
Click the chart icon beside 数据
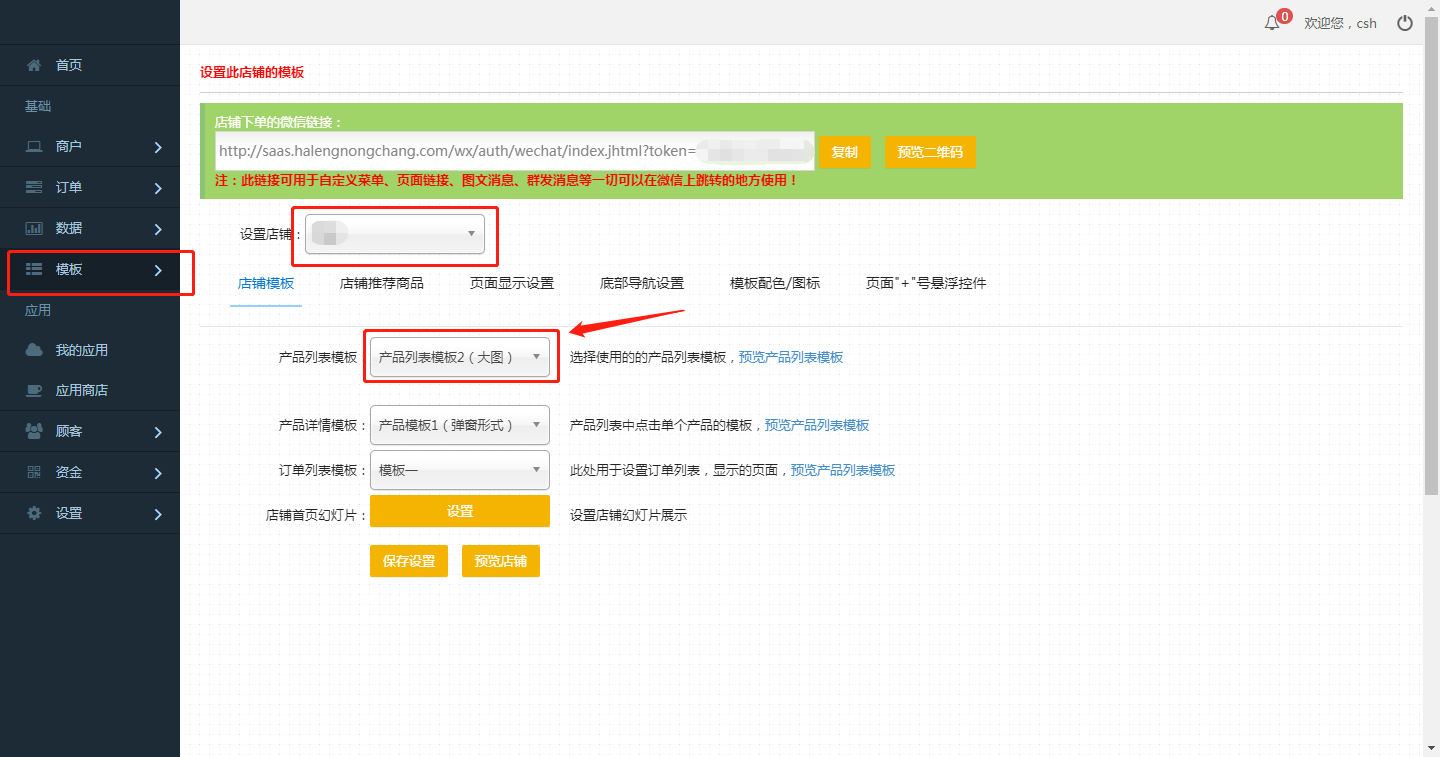(34, 228)
